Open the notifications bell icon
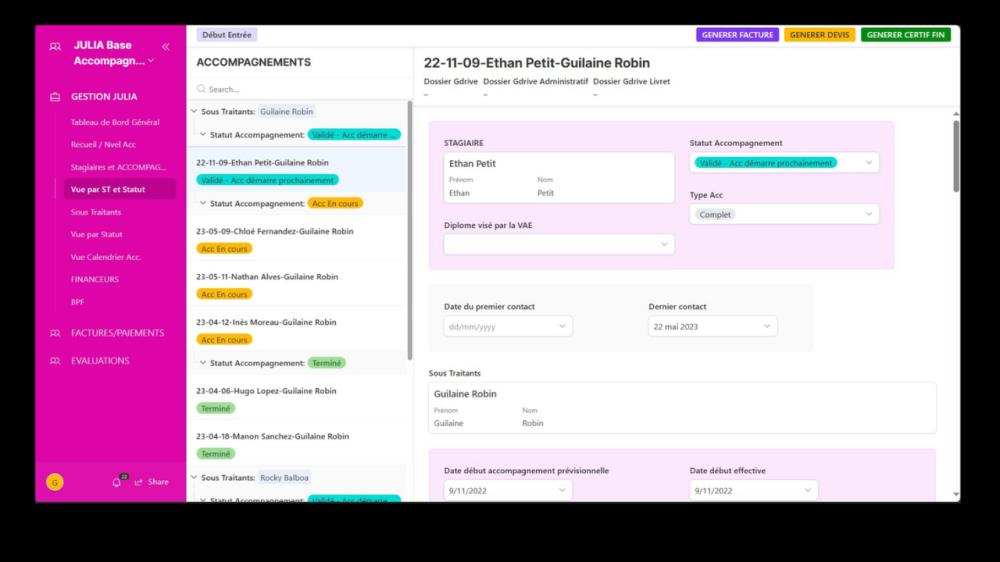Viewport: 1000px width, 562px height. (x=117, y=482)
